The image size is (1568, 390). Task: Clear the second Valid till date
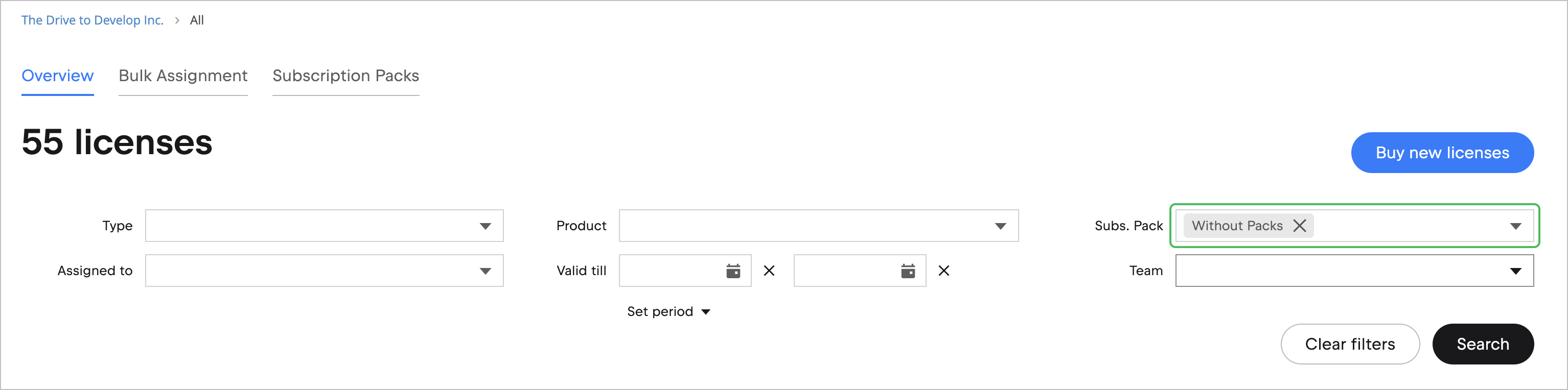coord(944,271)
